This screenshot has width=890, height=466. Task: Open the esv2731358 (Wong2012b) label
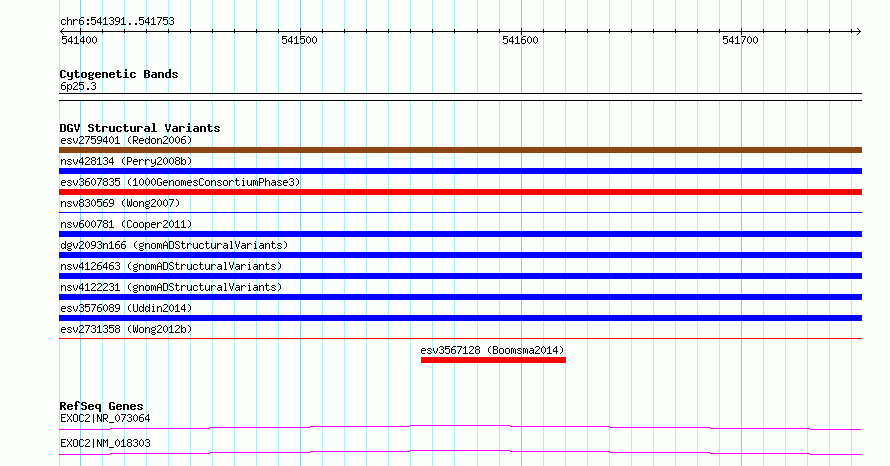126,329
